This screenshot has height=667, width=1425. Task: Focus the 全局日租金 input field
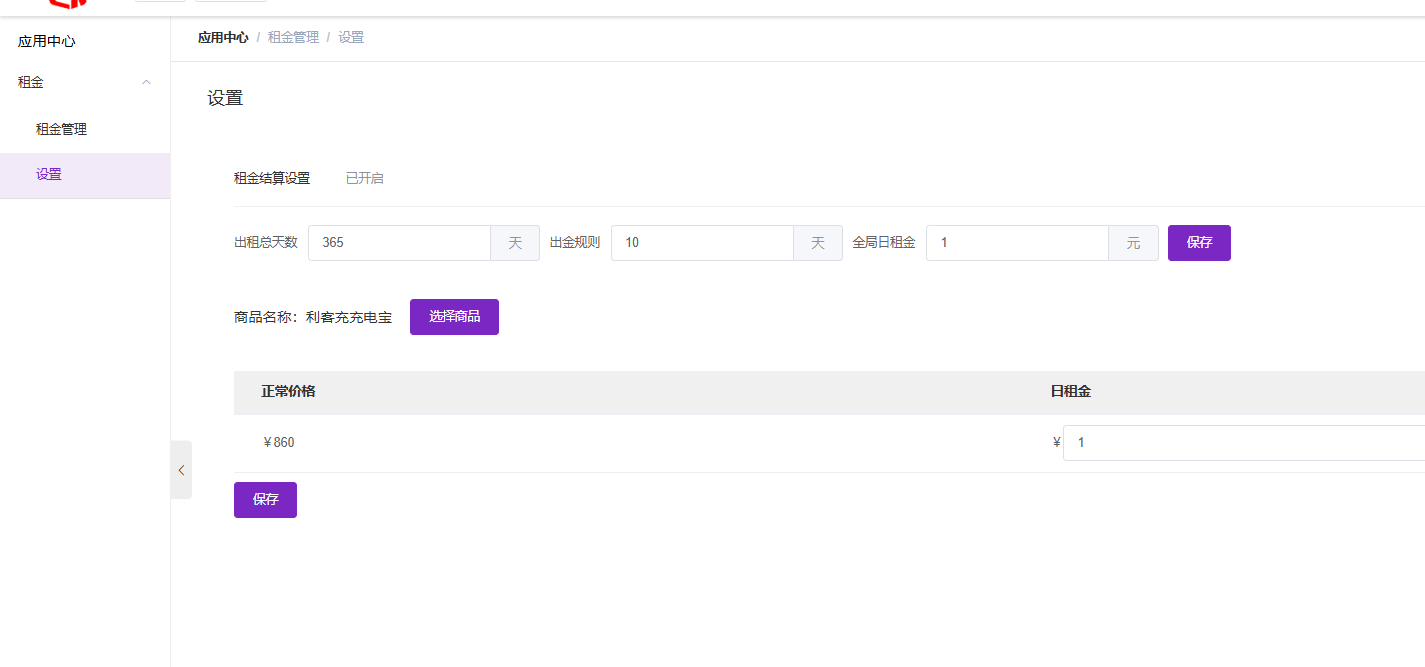click(1017, 243)
